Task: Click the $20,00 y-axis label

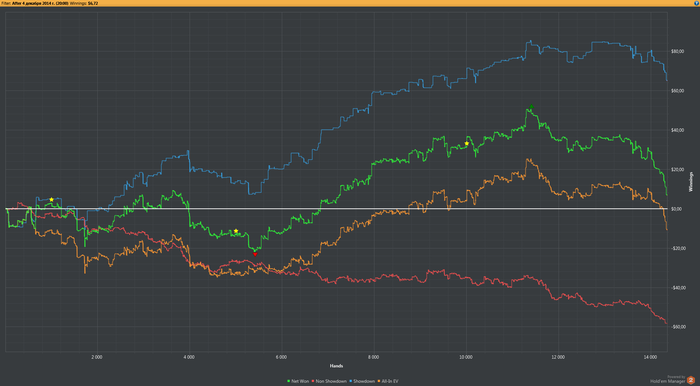Action: tap(678, 170)
